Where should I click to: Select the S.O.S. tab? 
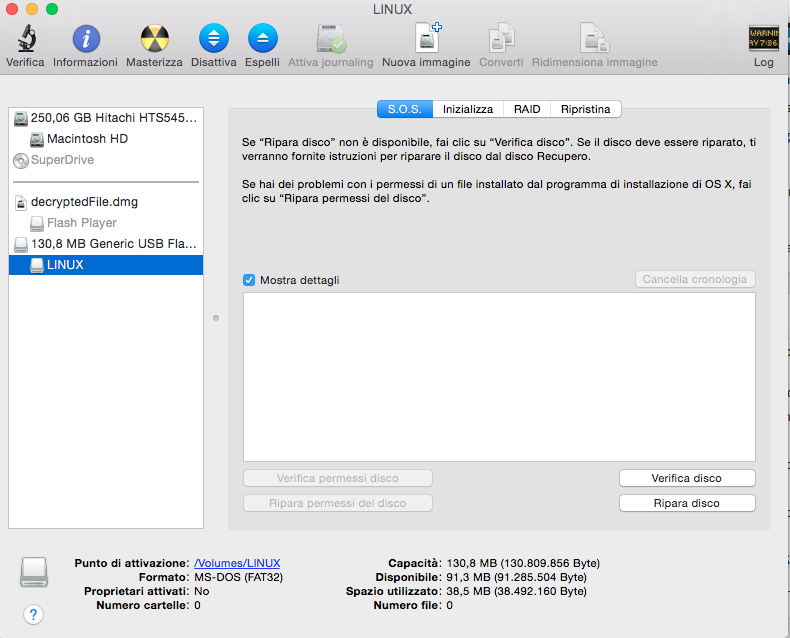point(405,109)
